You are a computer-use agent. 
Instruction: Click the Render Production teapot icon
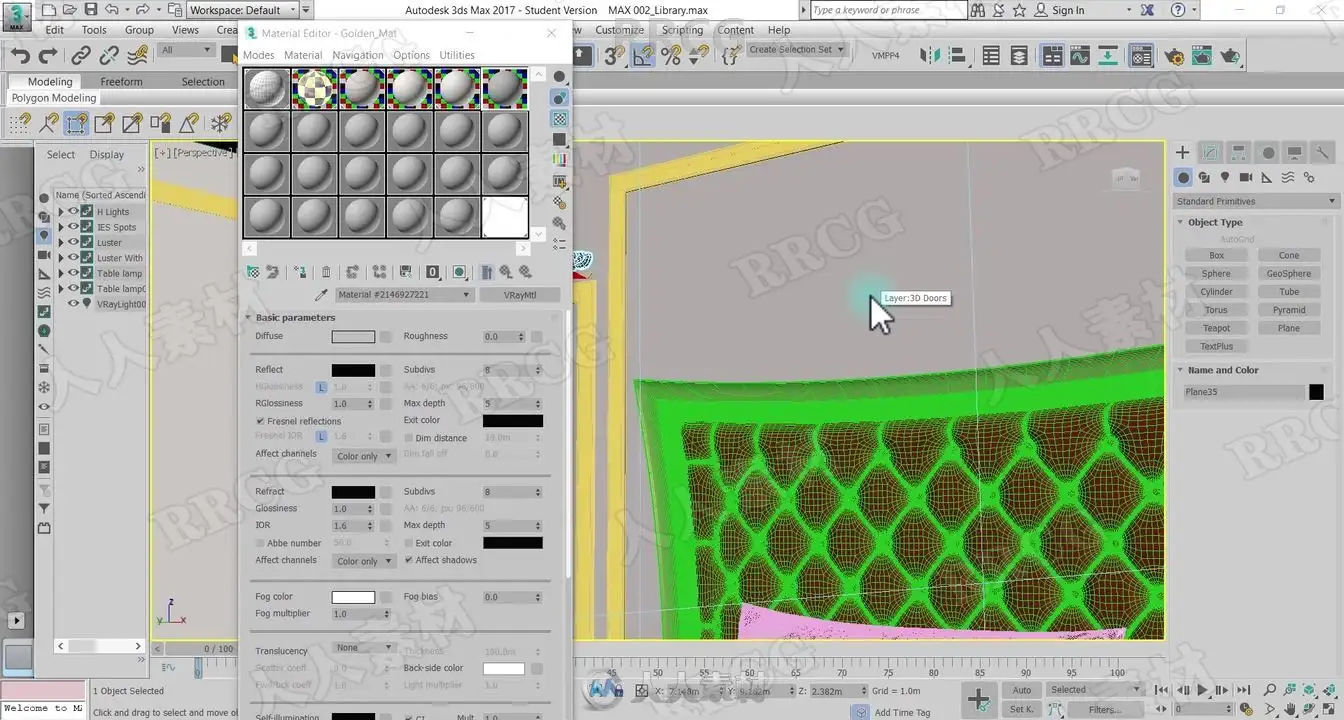[1231, 56]
